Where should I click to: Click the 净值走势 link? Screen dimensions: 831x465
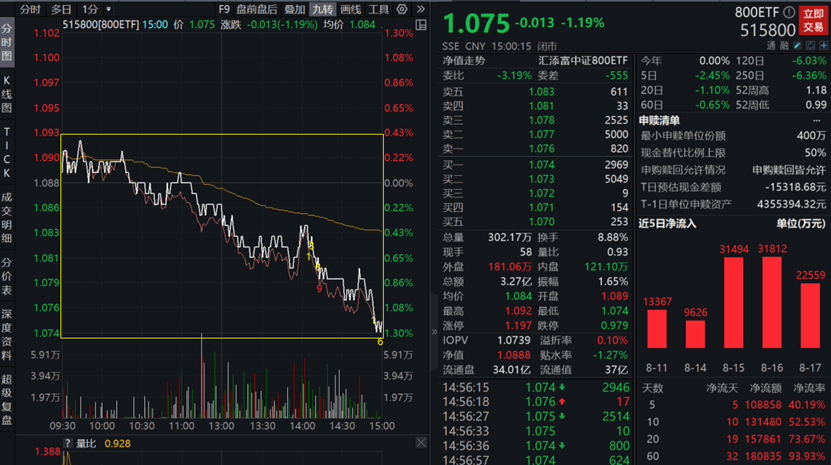tap(464, 60)
